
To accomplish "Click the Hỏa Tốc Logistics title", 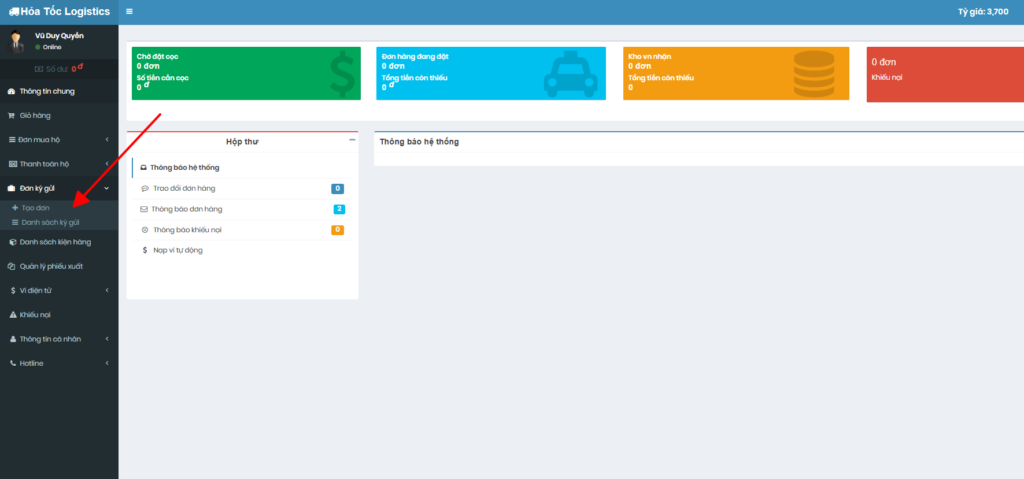I will [65, 12].
